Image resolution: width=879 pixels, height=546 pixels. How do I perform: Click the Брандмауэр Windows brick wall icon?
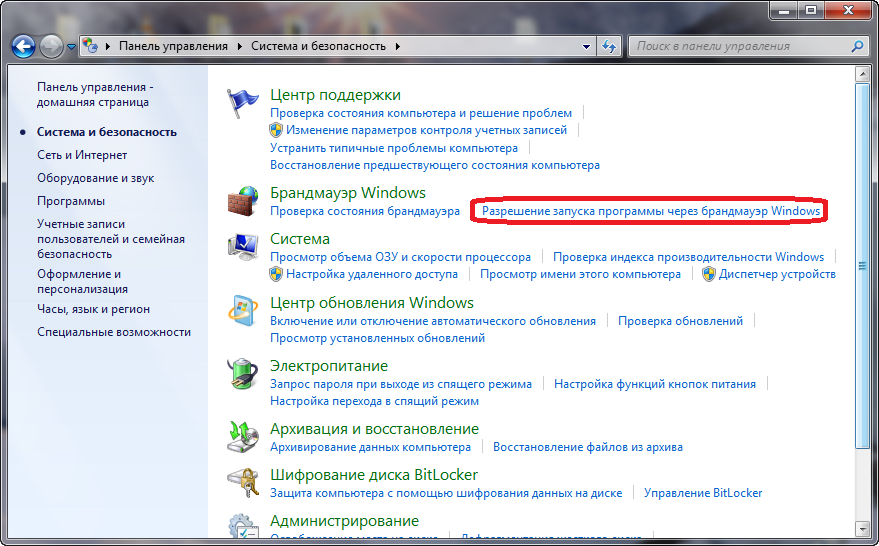[x=243, y=201]
